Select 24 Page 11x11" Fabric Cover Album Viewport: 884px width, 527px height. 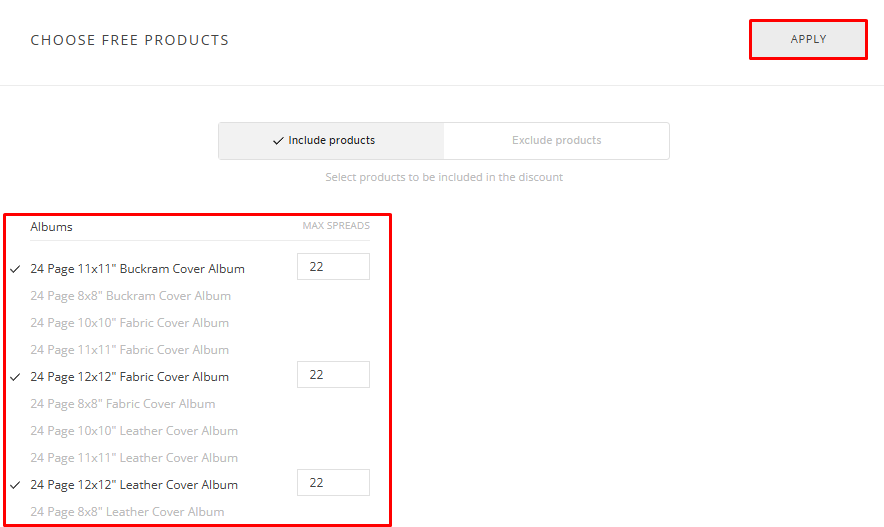click(129, 350)
